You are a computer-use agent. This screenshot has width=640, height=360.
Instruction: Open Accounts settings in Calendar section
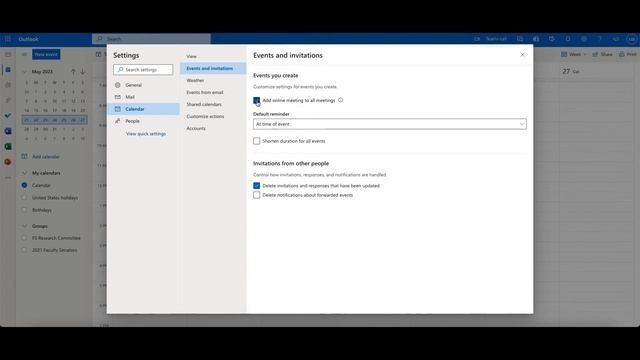(x=196, y=128)
